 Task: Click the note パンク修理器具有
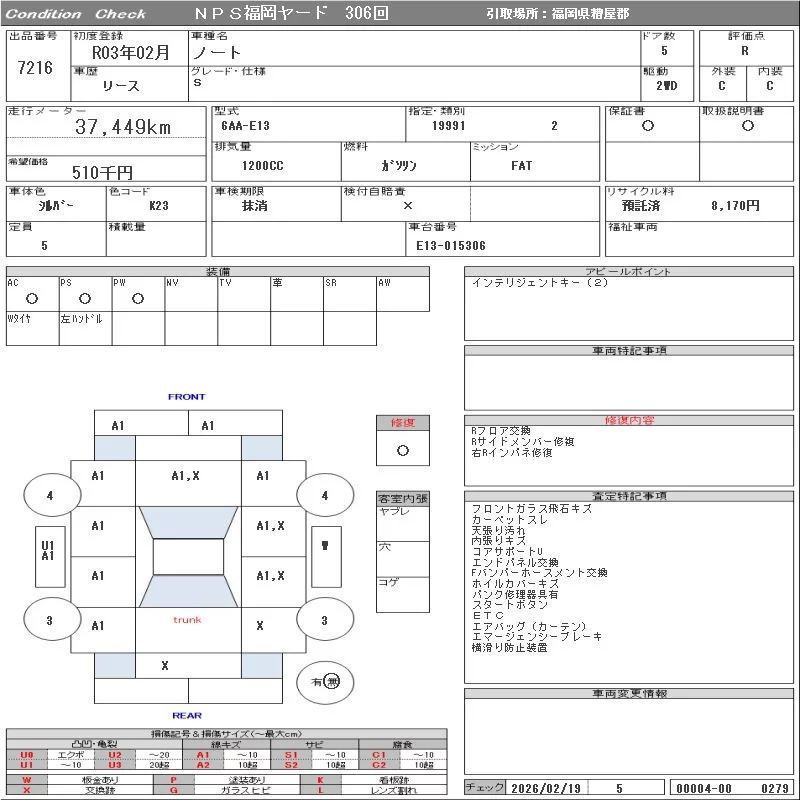515,594
